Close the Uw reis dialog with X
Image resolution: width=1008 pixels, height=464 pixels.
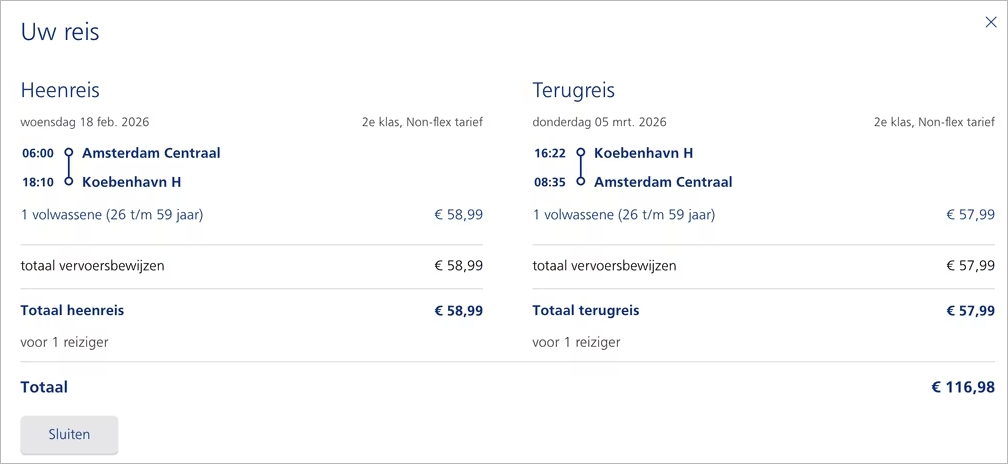point(991,22)
